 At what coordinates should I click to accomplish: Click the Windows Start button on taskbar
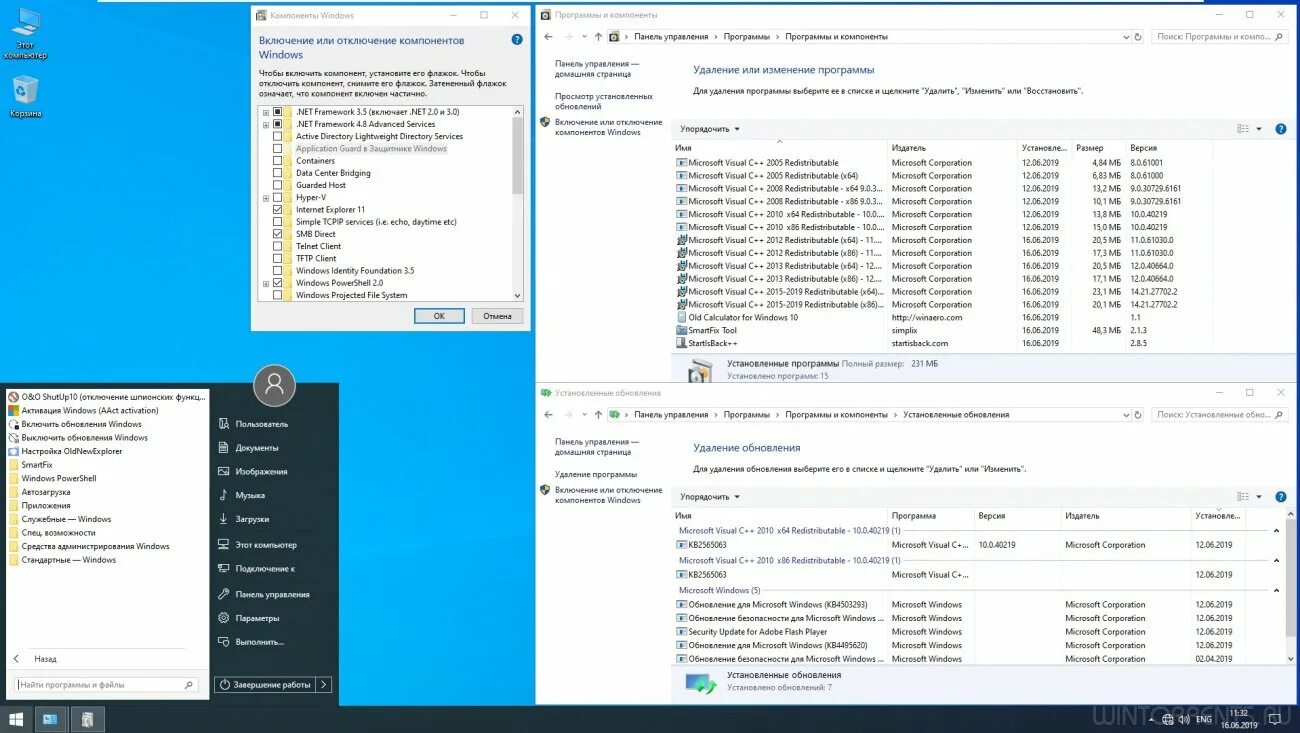coord(16,719)
